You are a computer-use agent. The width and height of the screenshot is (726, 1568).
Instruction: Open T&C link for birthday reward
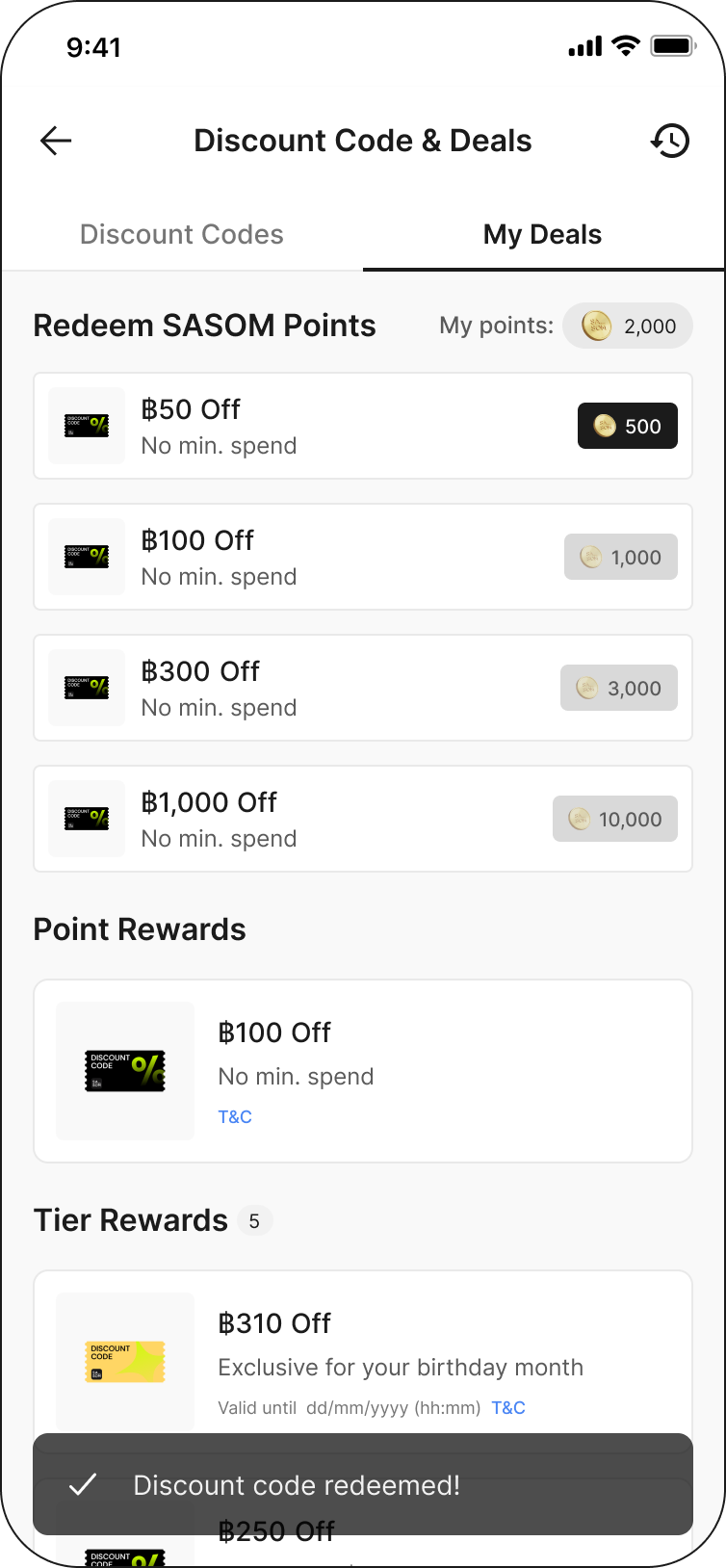click(x=508, y=1408)
